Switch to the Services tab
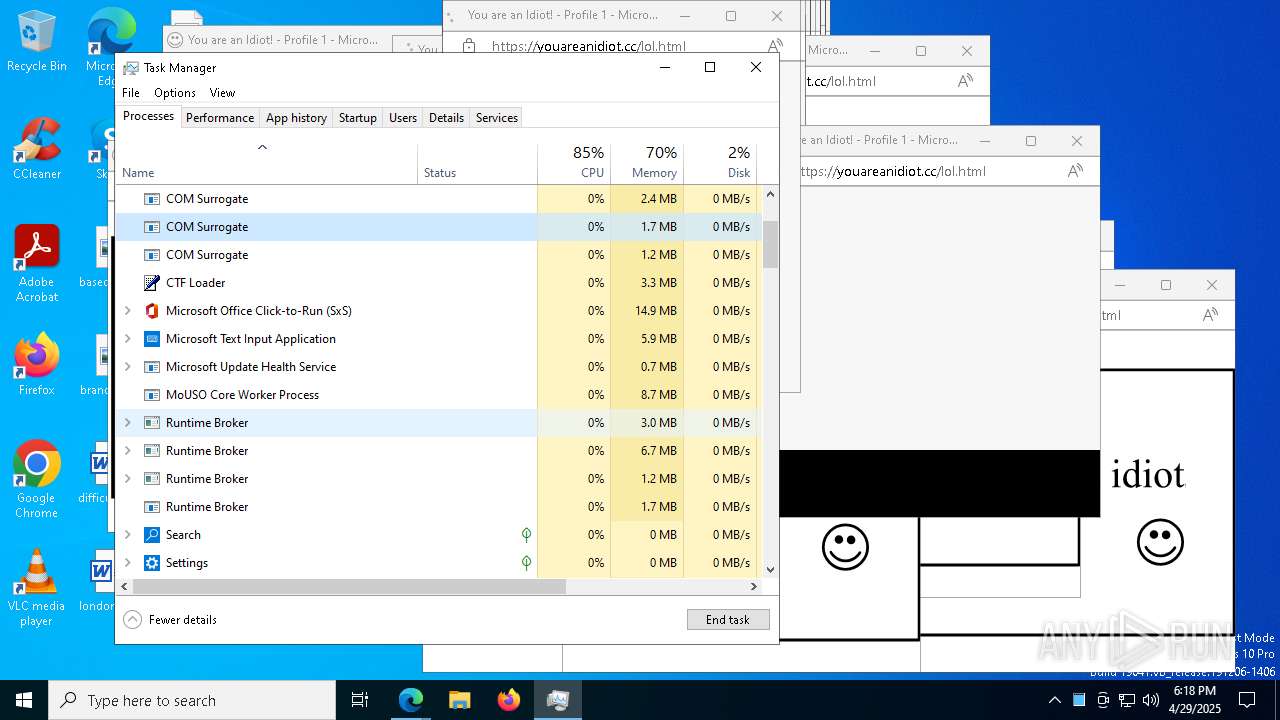The image size is (1280, 720). click(497, 118)
